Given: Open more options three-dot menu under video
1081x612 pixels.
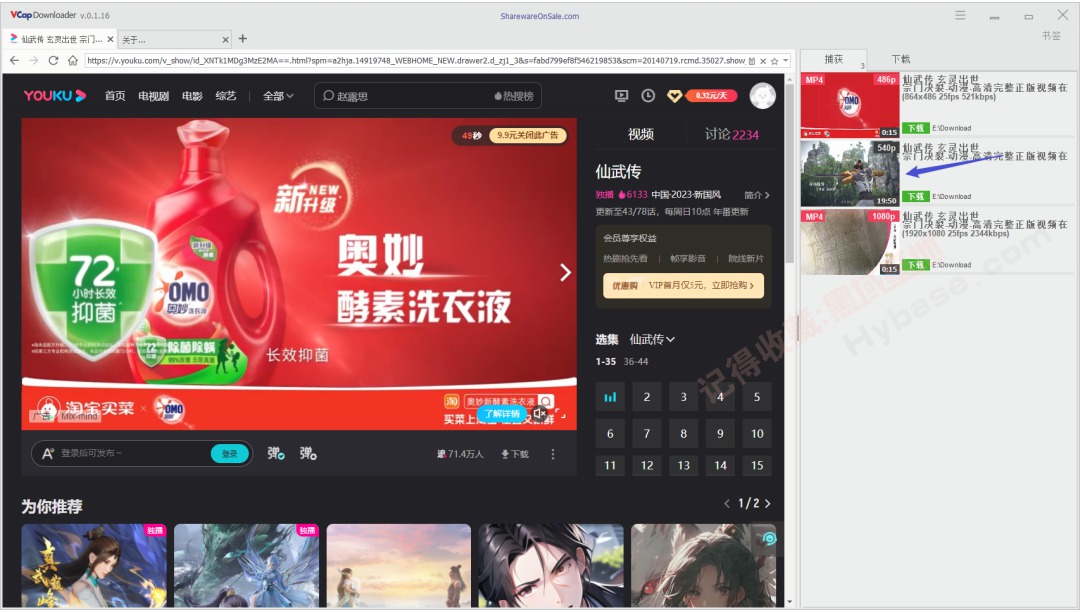Looking at the screenshot, I should (x=553, y=454).
